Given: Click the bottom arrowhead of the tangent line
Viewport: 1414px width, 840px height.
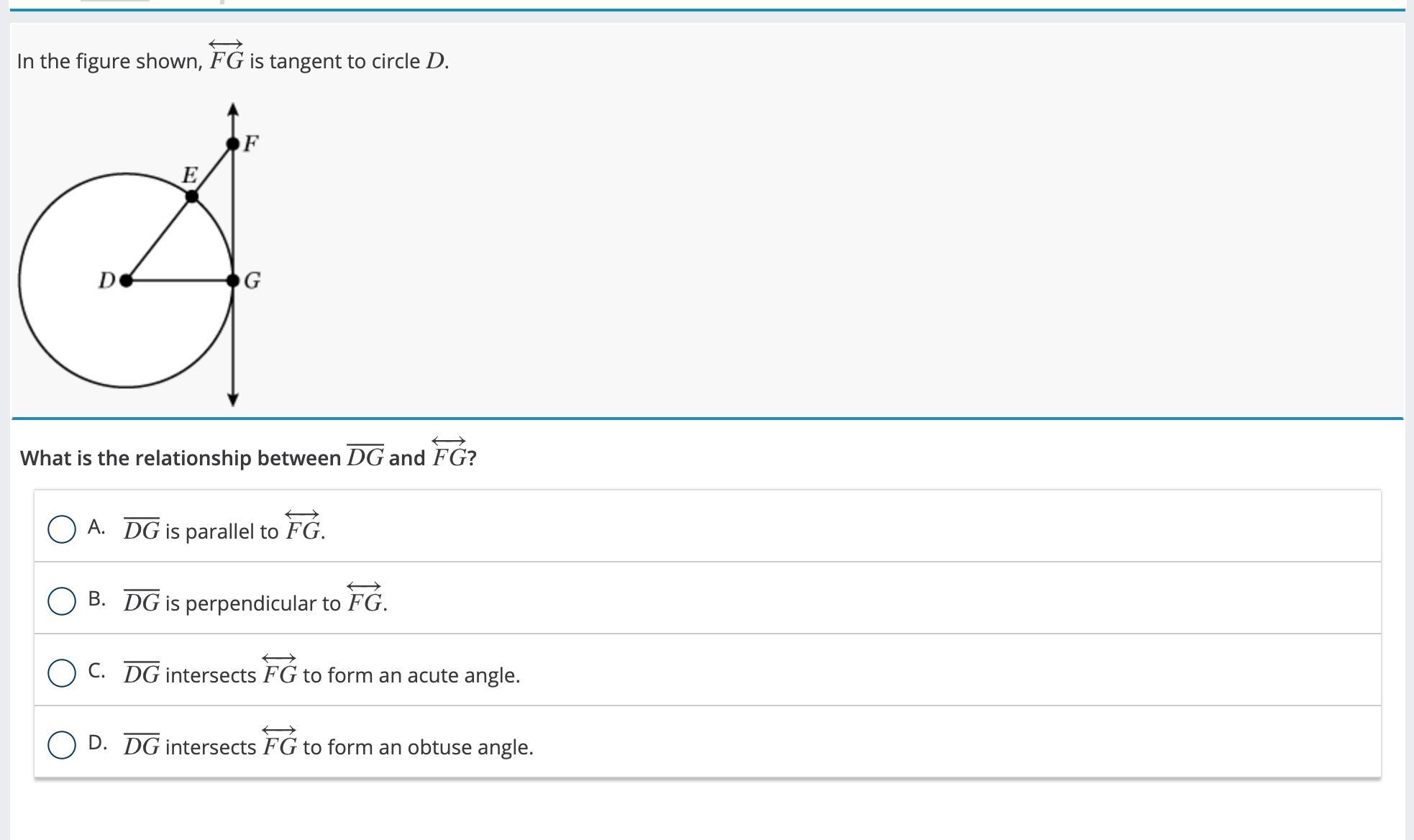Looking at the screenshot, I should (232, 399).
